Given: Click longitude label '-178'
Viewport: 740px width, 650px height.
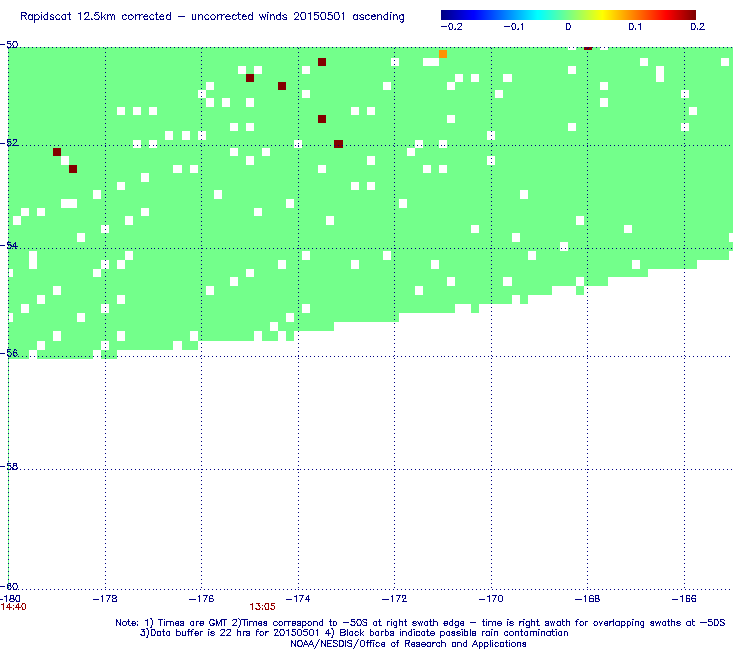Looking at the screenshot, I should 105,599.
